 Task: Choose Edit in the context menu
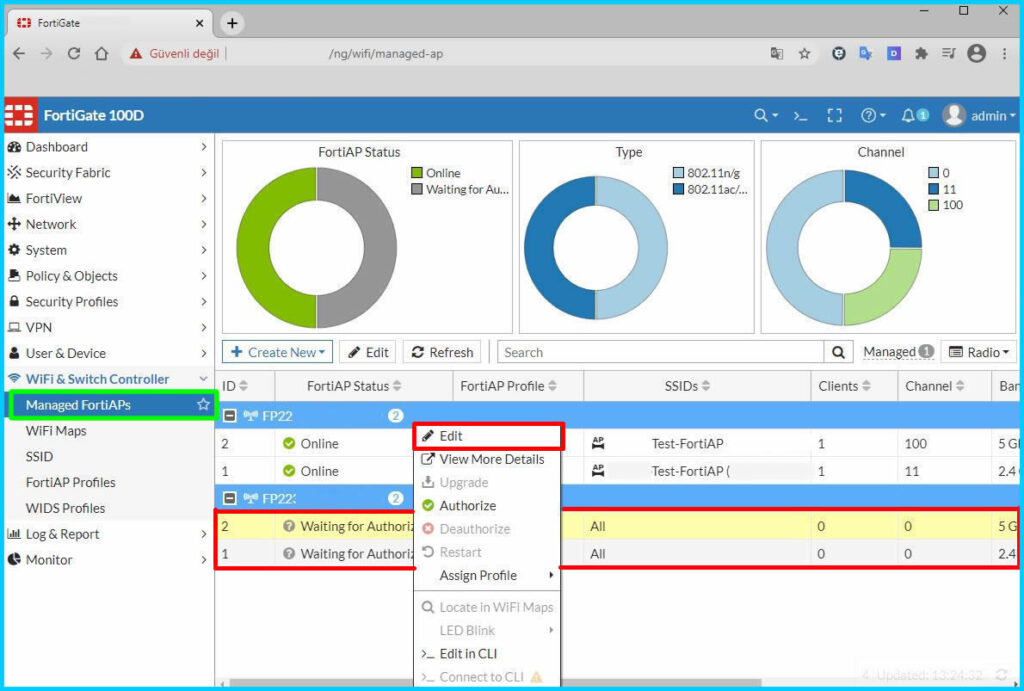[x=487, y=436]
